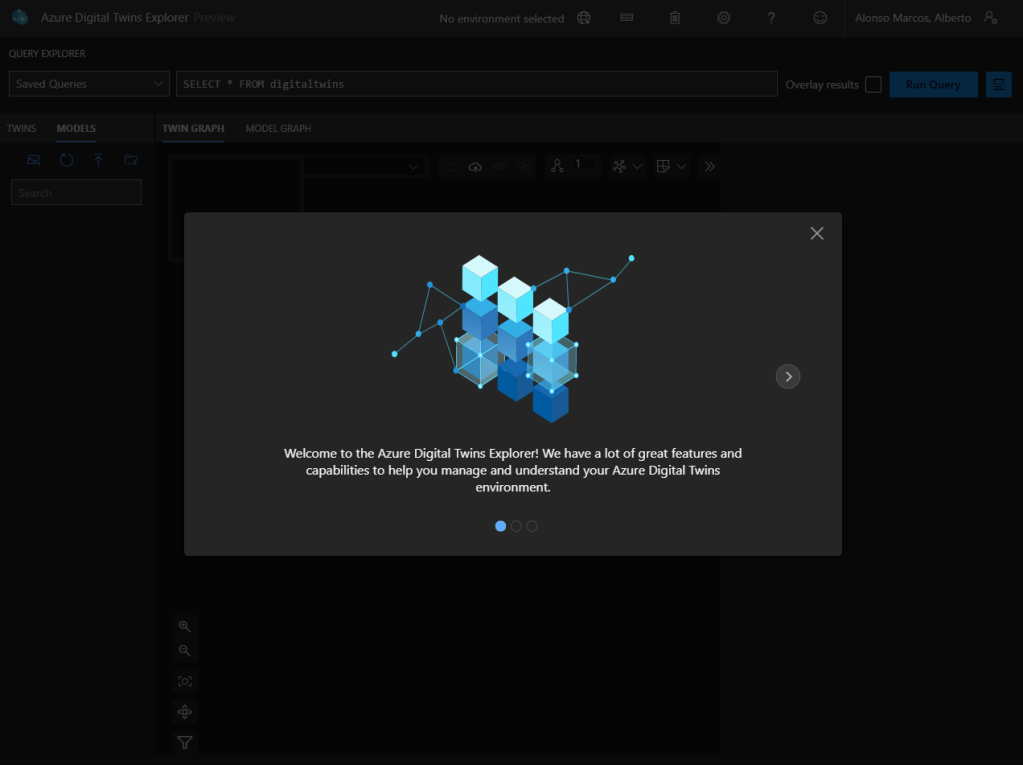The image size is (1023, 765).
Task: Click the zoom in magnifier on graph
Action: (184, 626)
